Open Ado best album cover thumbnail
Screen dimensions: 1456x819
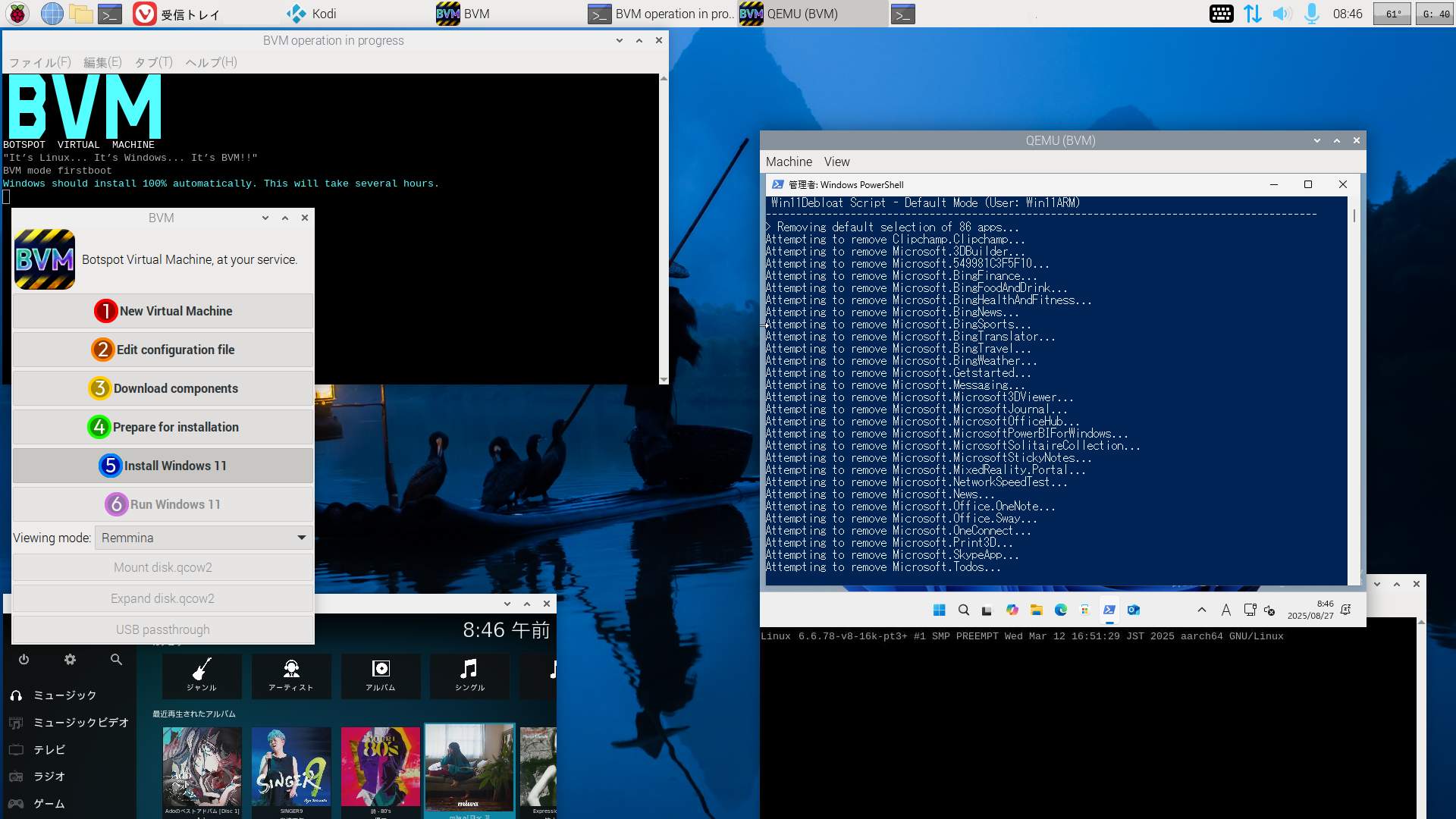pyautogui.click(x=202, y=767)
